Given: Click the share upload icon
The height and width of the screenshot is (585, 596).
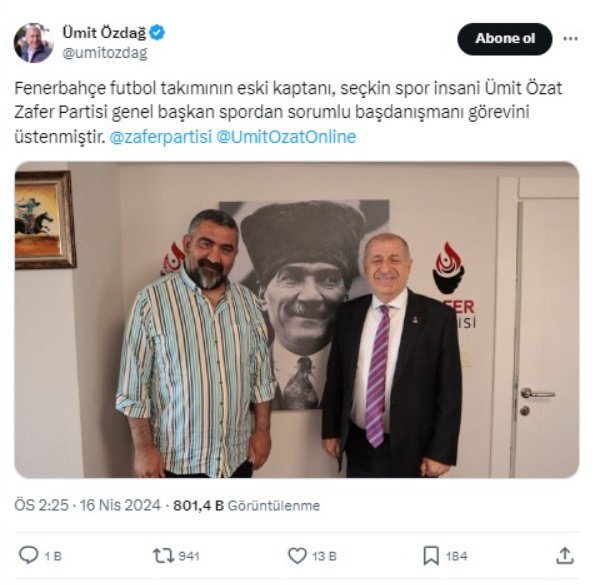Looking at the screenshot, I should click(565, 555).
